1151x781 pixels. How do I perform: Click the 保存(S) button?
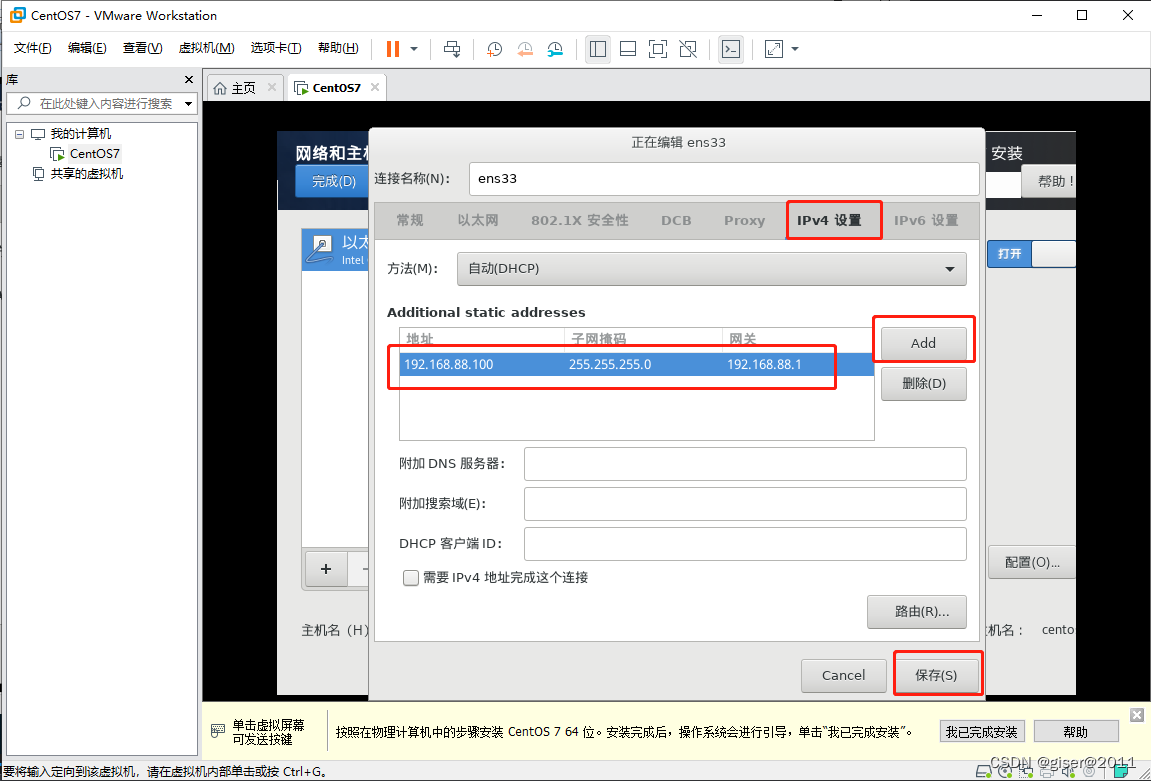point(937,675)
